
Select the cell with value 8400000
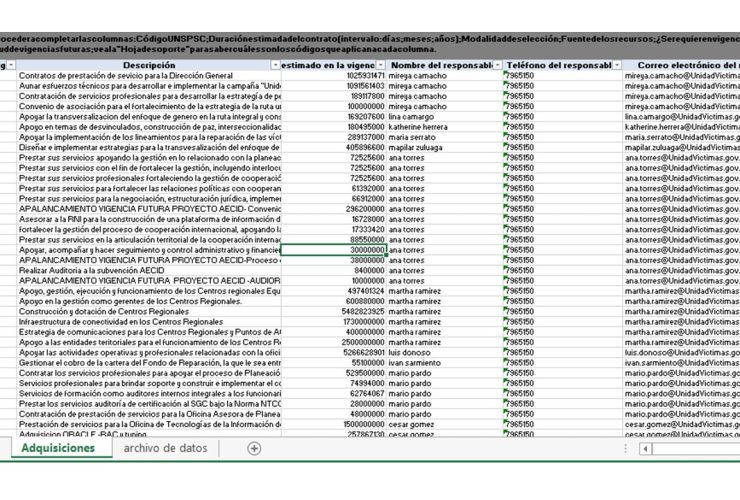click(x=334, y=271)
